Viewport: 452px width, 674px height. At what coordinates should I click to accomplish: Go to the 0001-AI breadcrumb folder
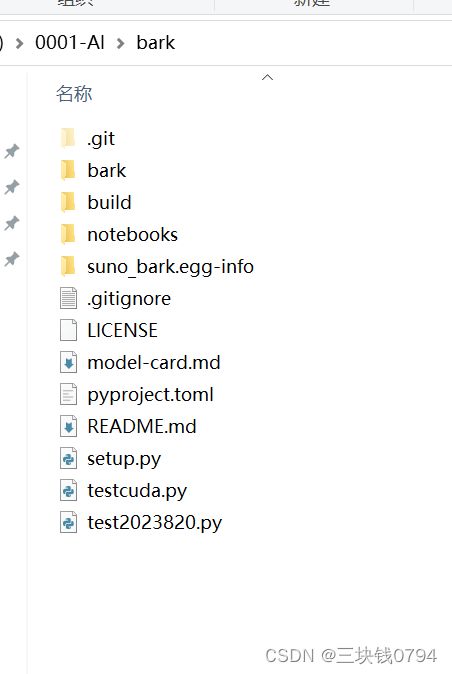[70, 43]
